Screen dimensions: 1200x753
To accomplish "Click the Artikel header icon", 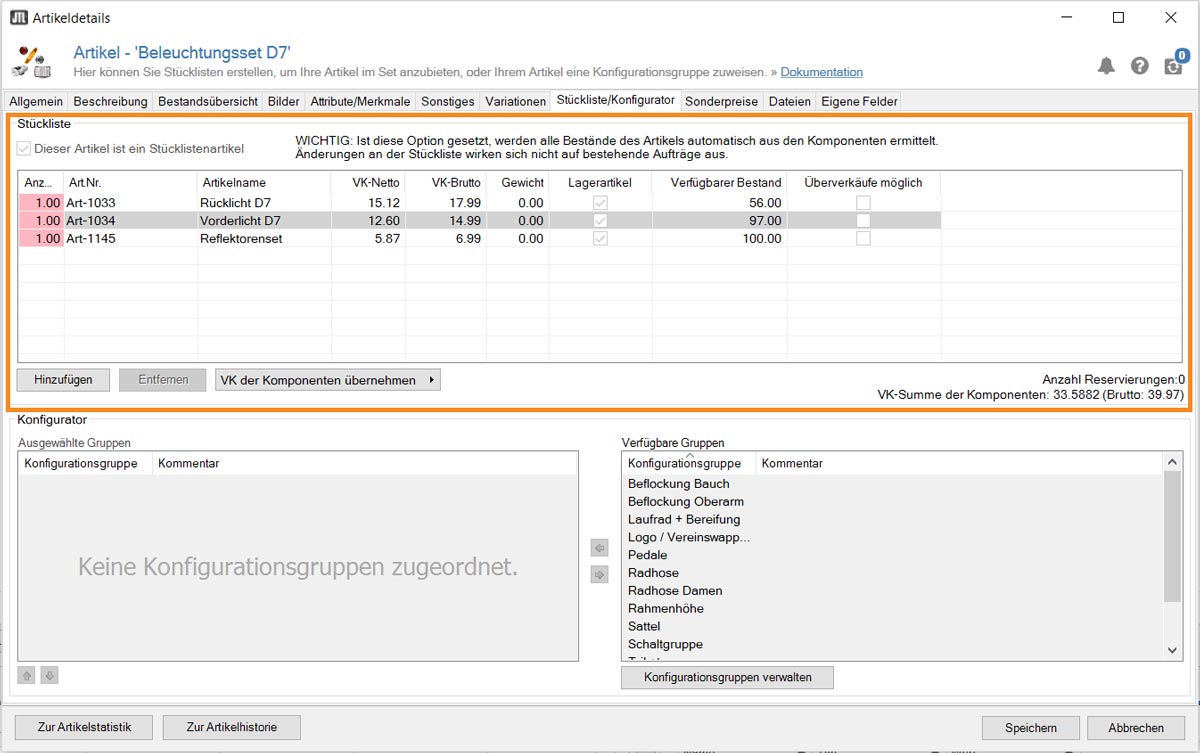I will [30, 61].
